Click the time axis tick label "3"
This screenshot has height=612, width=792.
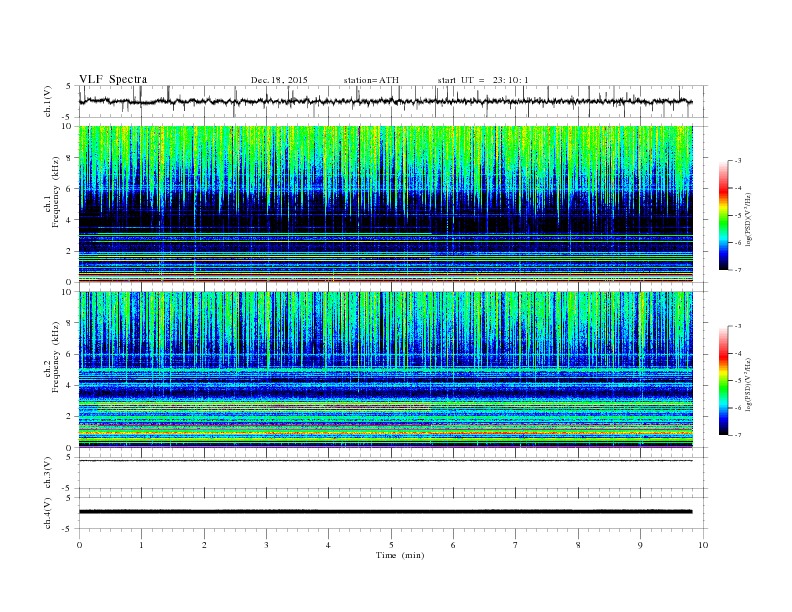pyautogui.click(x=266, y=545)
